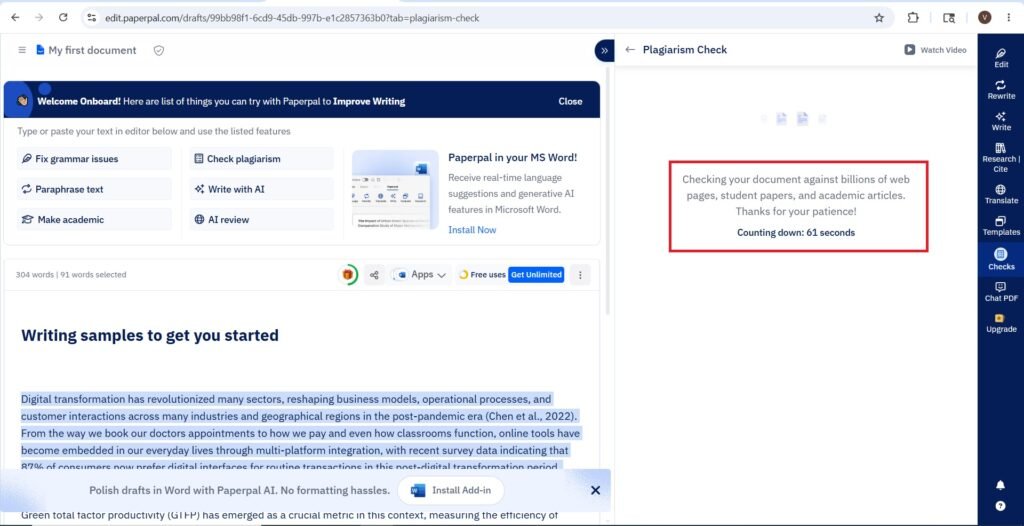Click the gift reward progress icon
Screen dimensions: 1024x526
(347, 274)
